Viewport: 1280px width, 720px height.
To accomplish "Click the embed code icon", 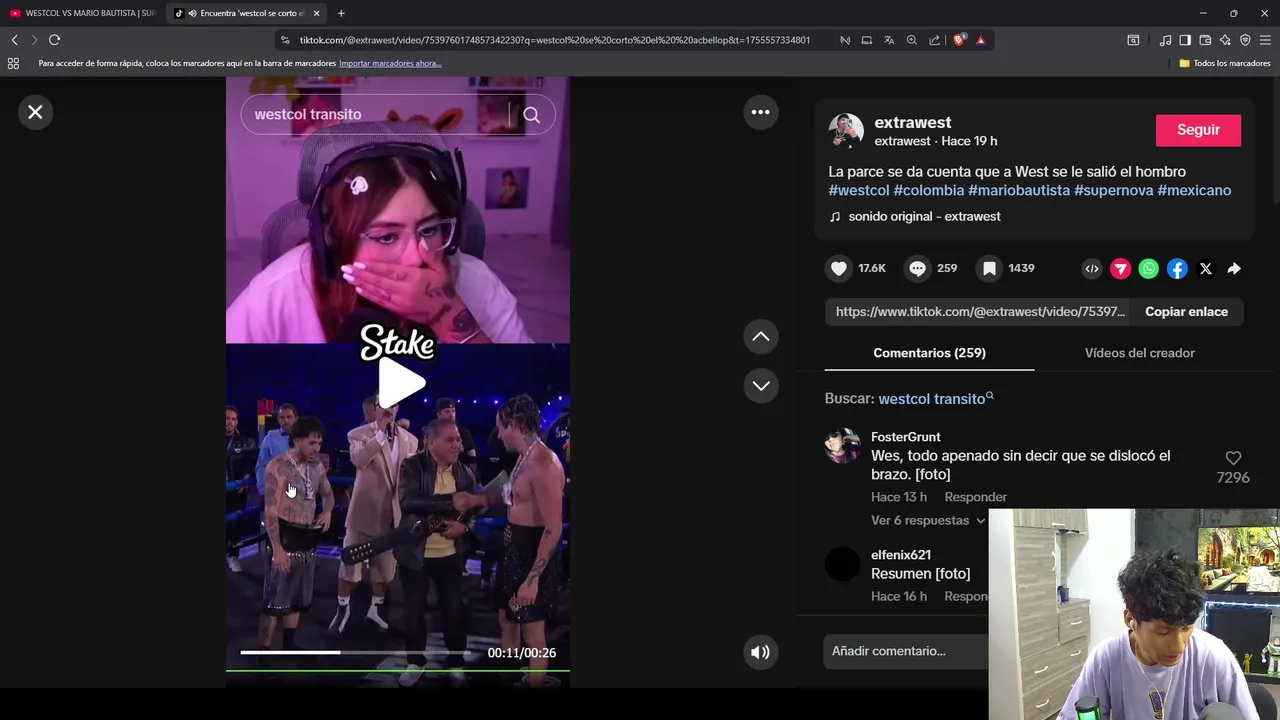I will point(1092,268).
